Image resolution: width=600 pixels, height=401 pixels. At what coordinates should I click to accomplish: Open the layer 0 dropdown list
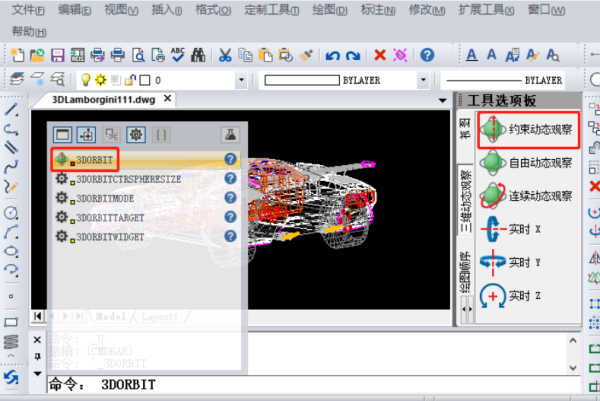coord(242,80)
